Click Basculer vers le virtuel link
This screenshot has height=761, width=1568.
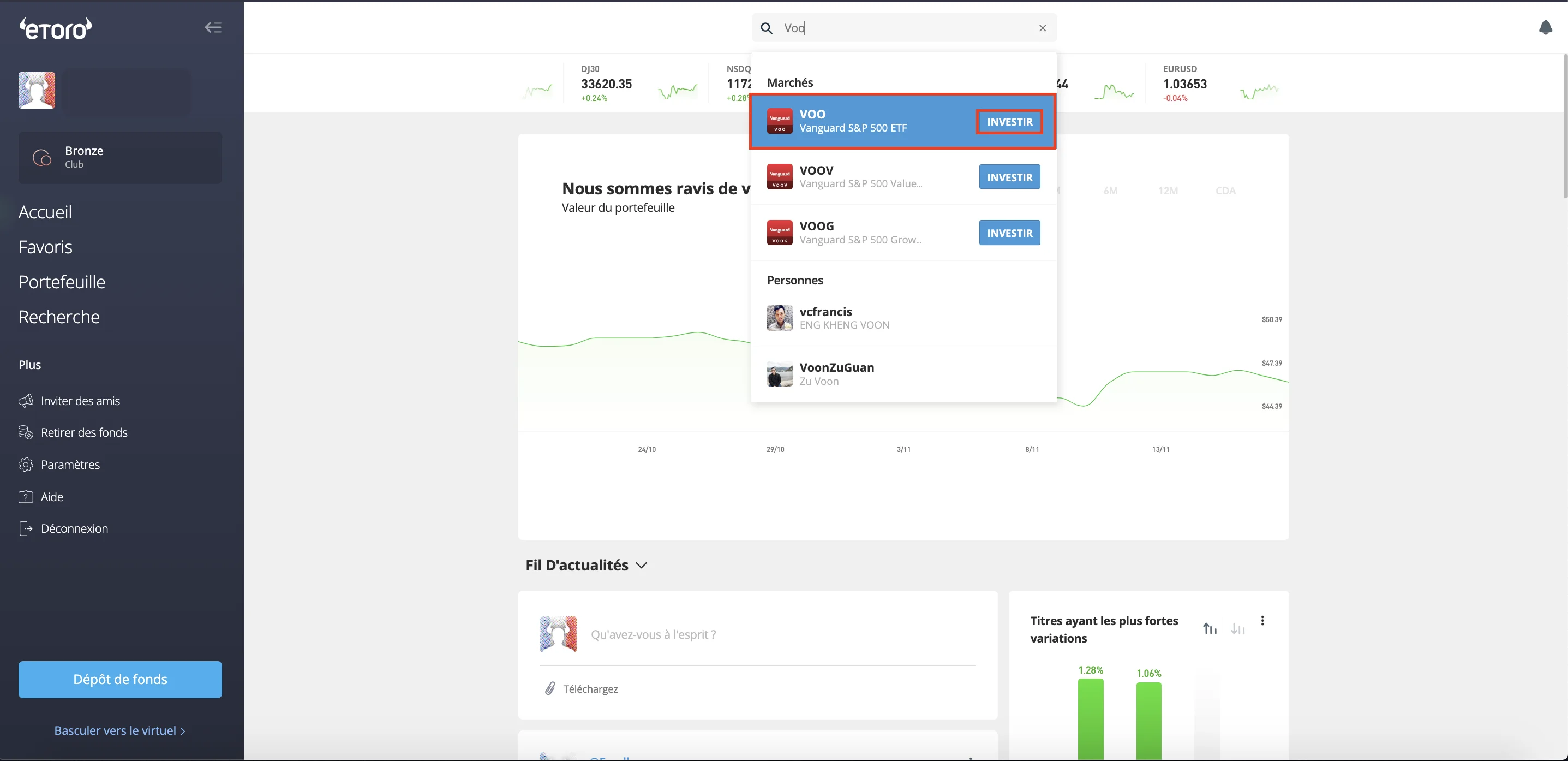tap(119, 730)
